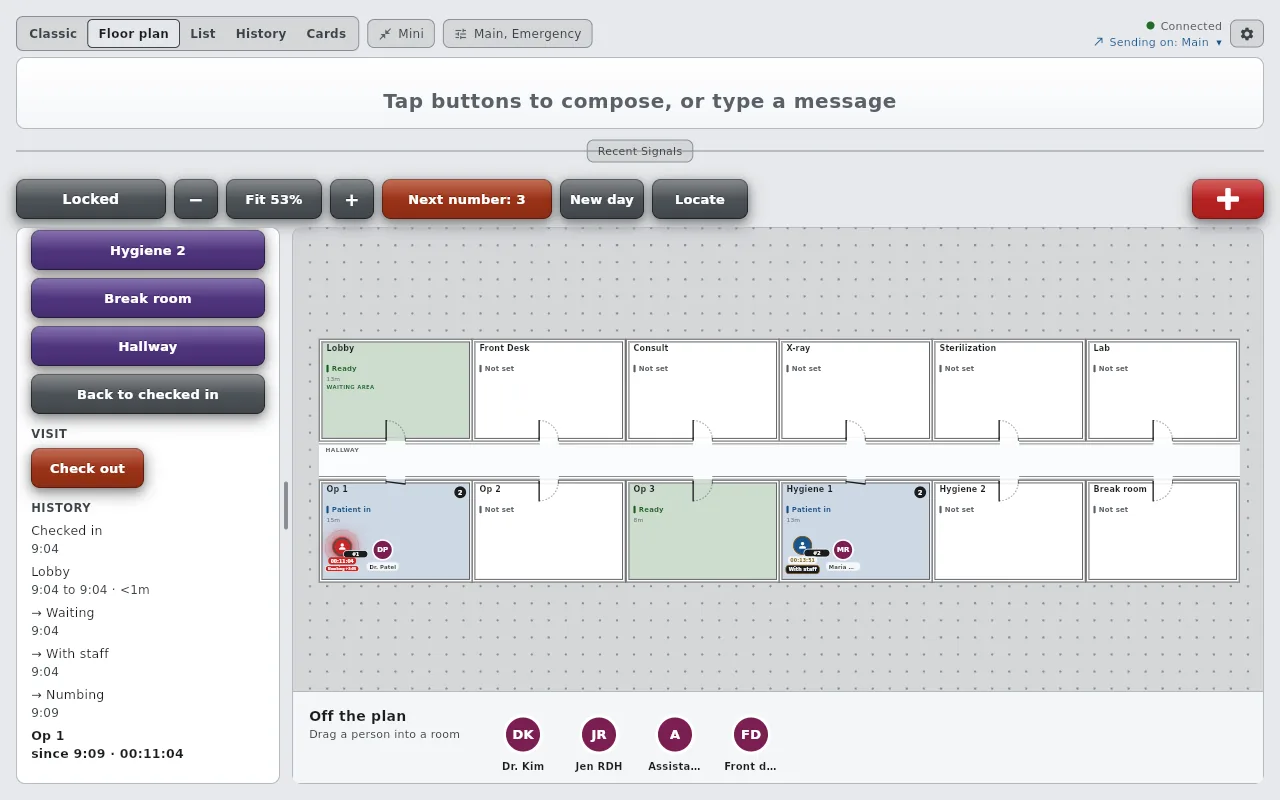Click the Fit 53% zoom button

[274, 199]
